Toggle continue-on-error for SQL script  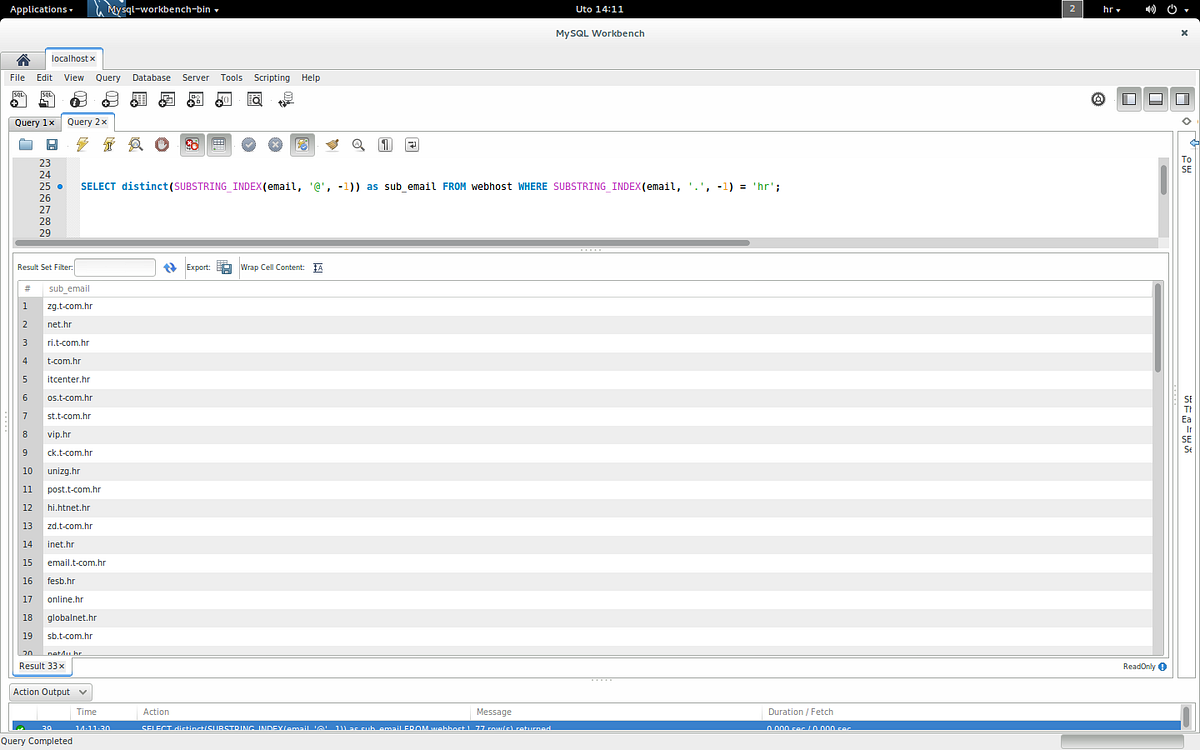click(192, 145)
